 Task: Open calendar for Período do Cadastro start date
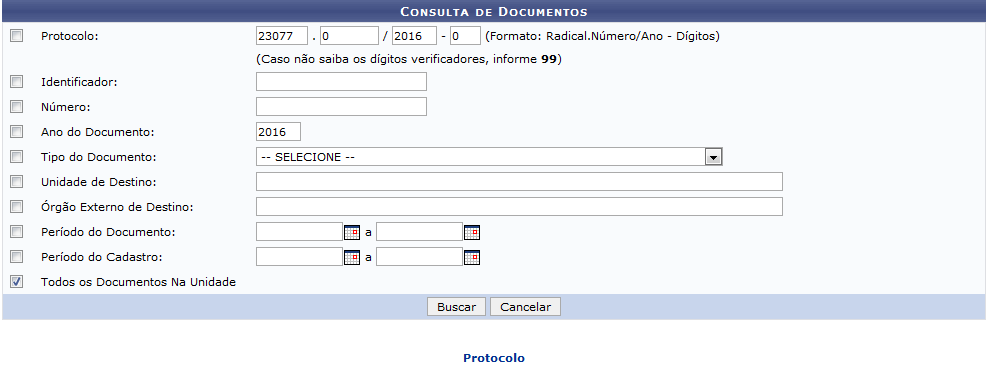(352, 257)
